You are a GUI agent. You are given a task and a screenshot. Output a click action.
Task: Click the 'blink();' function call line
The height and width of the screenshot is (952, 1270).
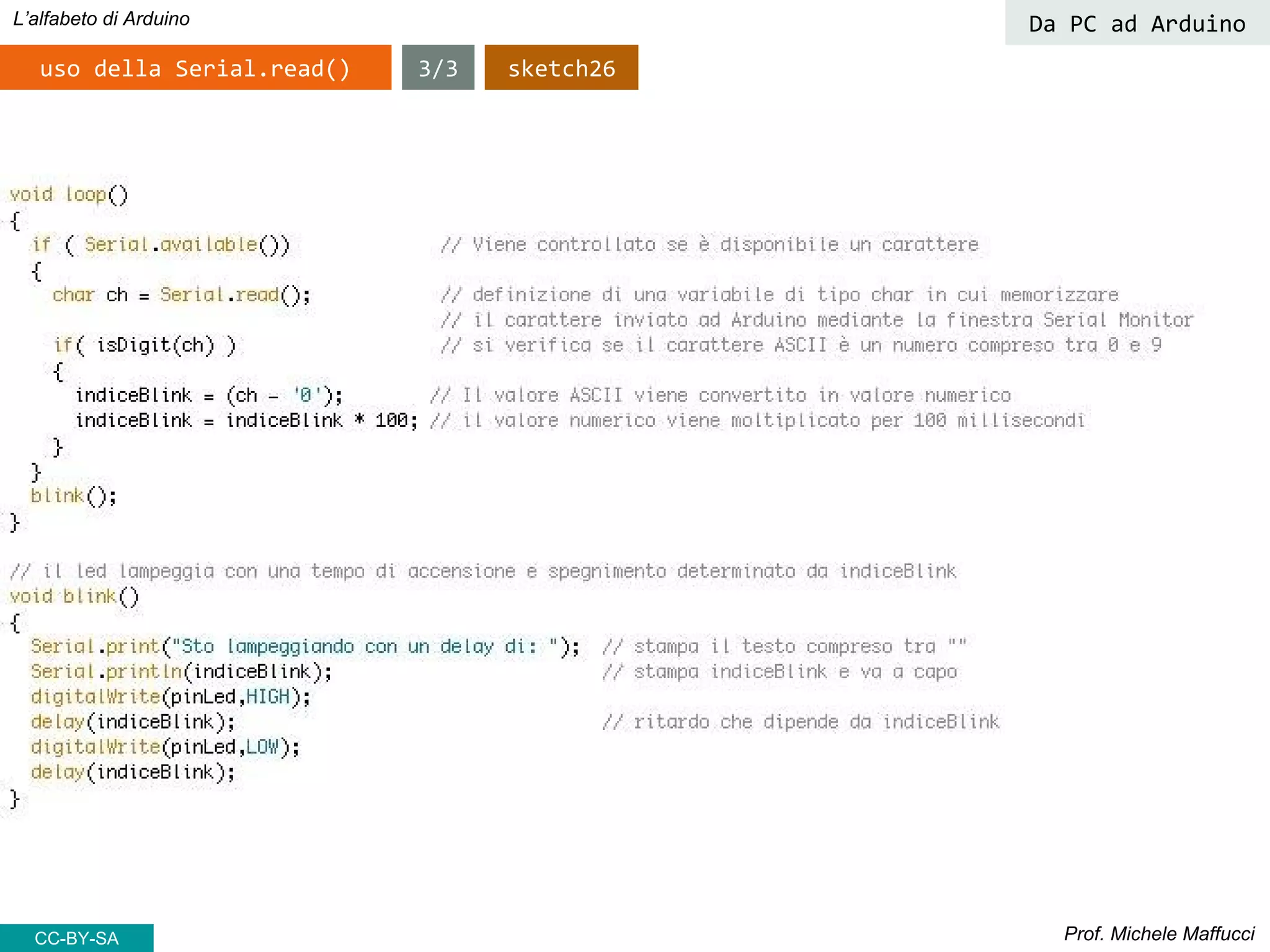pyautogui.click(x=73, y=496)
